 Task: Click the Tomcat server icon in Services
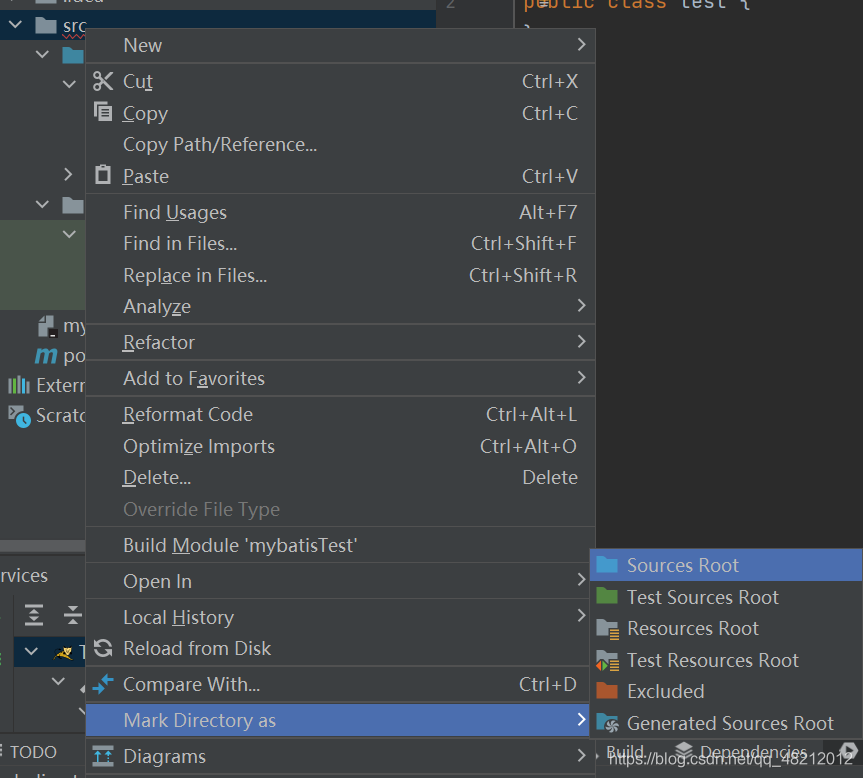click(x=64, y=653)
